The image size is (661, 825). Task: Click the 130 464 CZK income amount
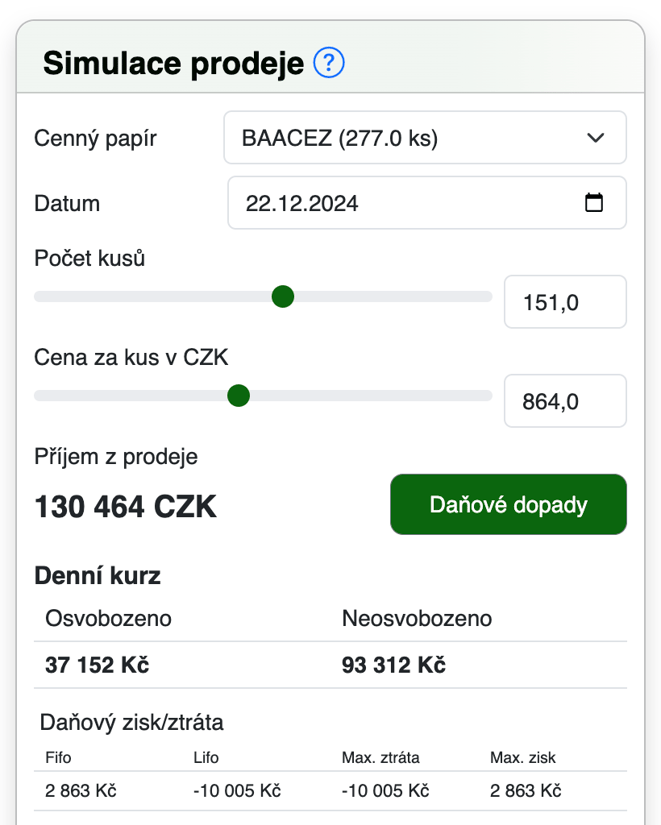(x=125, y=507)
